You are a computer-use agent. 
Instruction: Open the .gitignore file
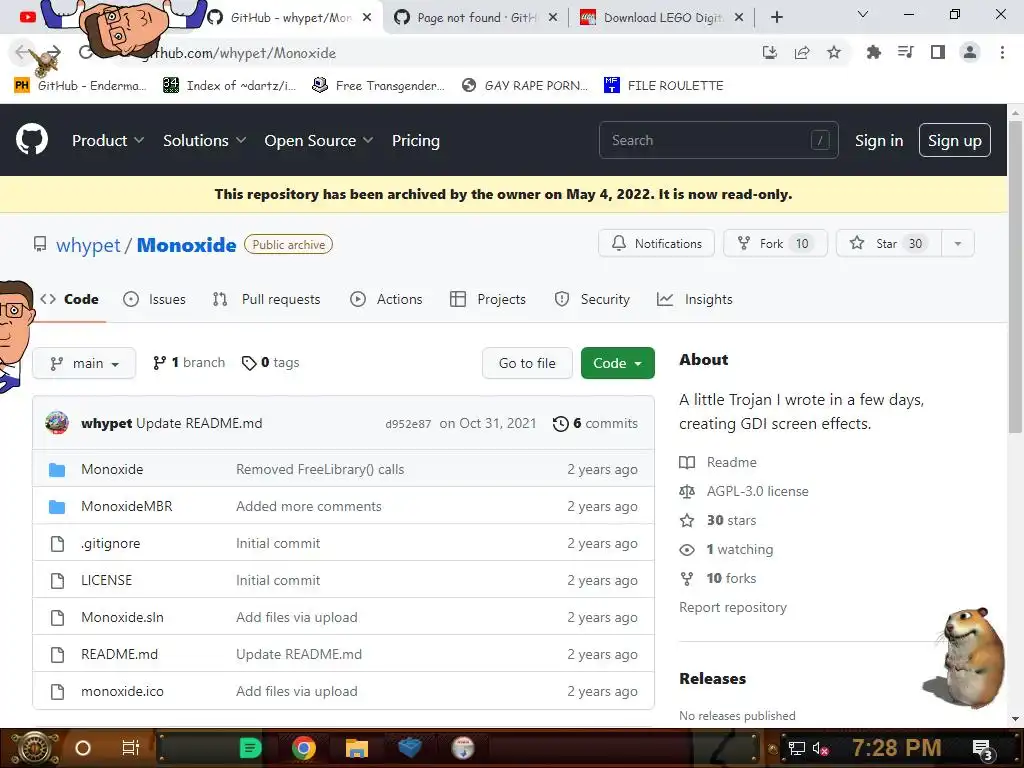110,543
